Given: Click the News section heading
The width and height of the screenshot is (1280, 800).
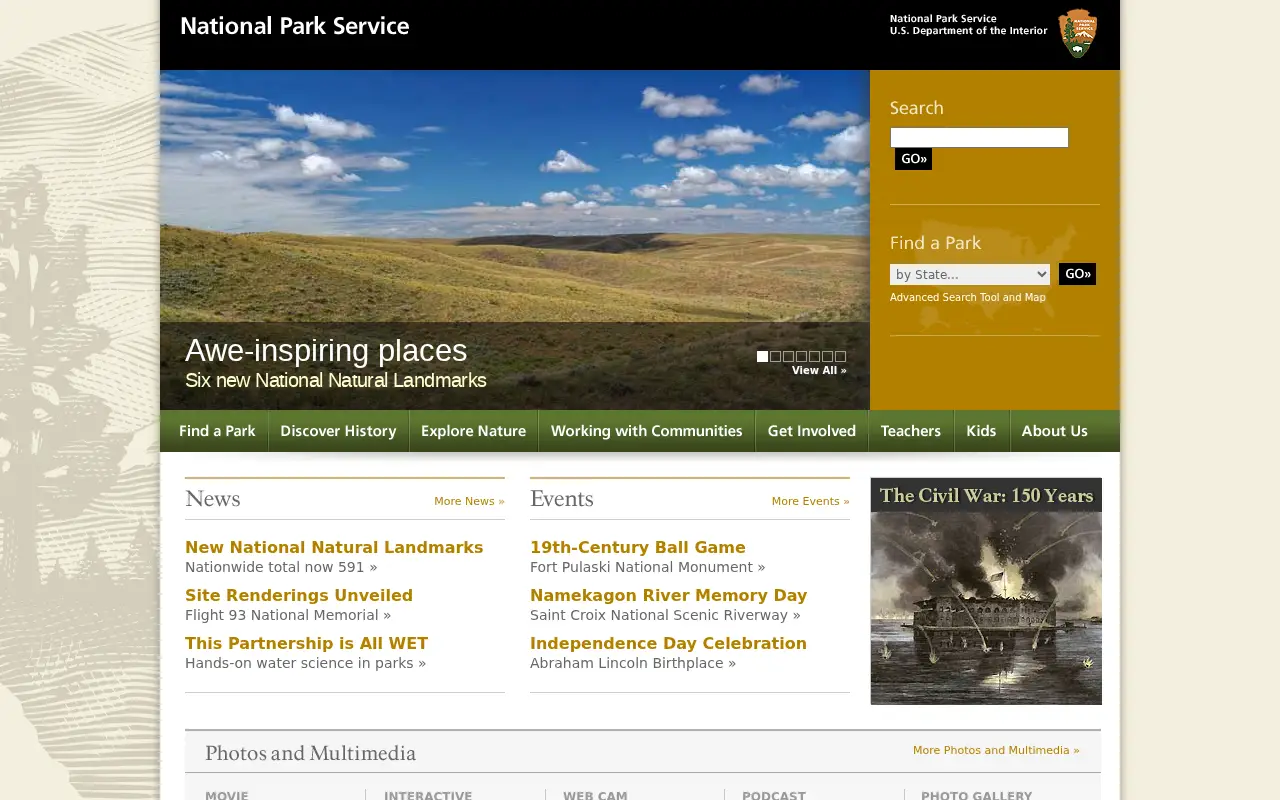Looking at the screenshot, I should (213, 499).
